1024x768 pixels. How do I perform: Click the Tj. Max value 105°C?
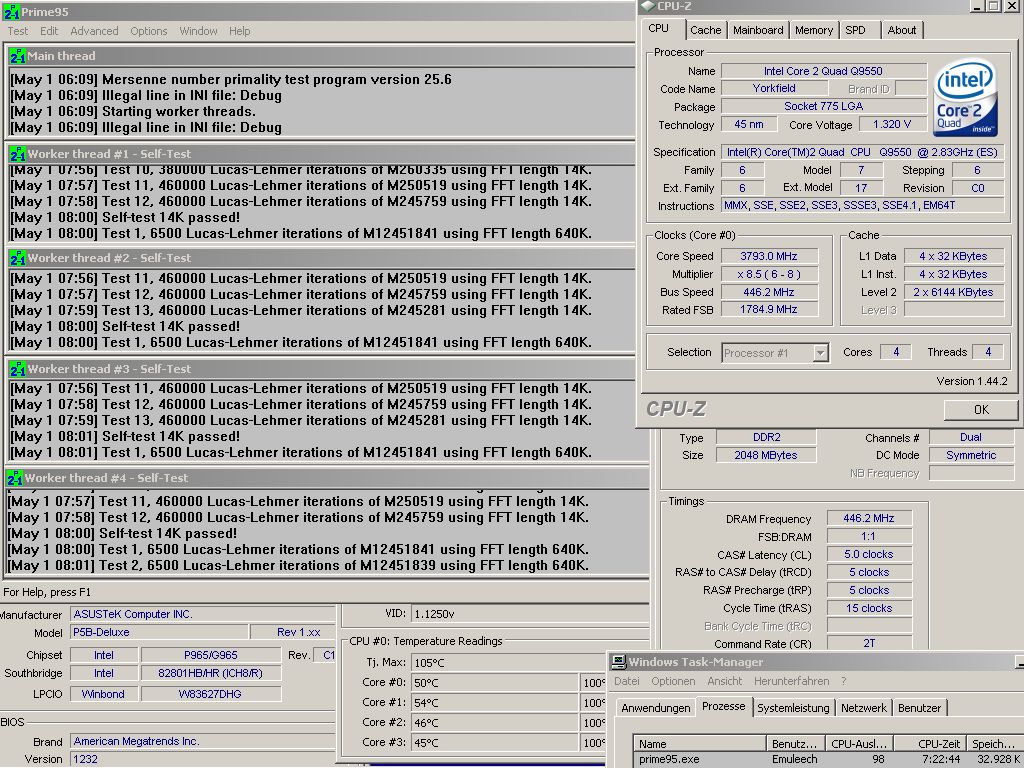pyautogui.click(x=509, y=663)
